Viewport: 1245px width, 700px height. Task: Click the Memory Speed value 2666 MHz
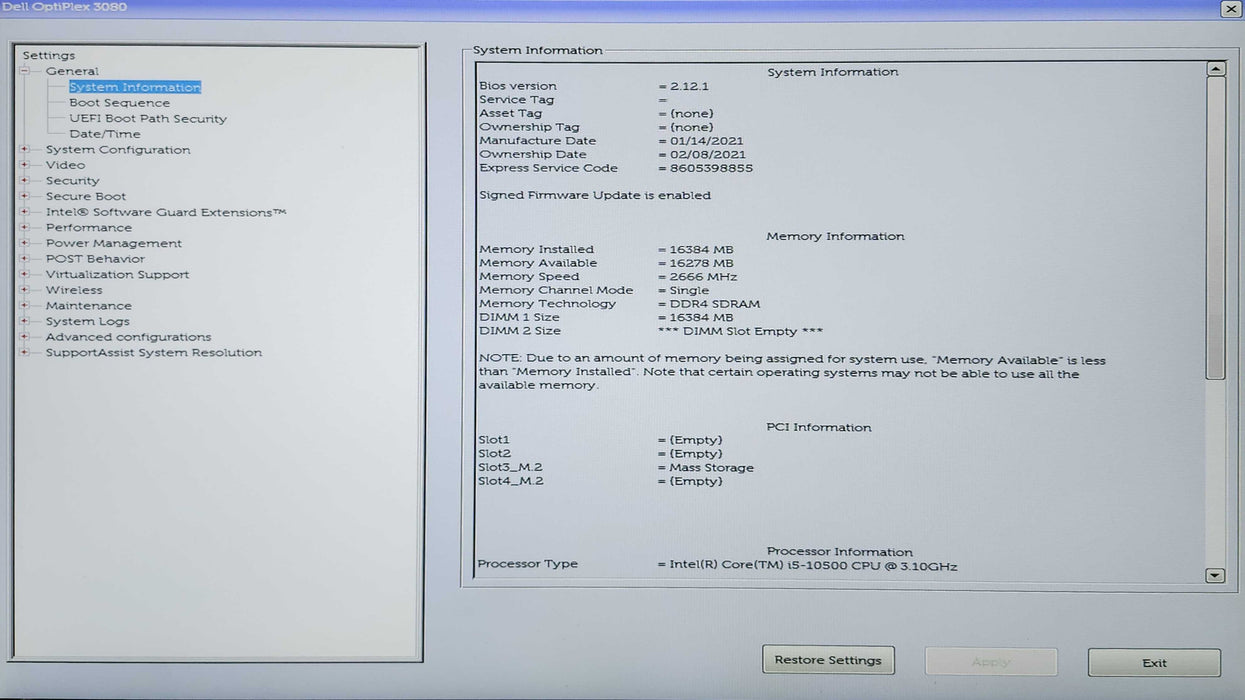pyautogui.click(x=703, y=277)
